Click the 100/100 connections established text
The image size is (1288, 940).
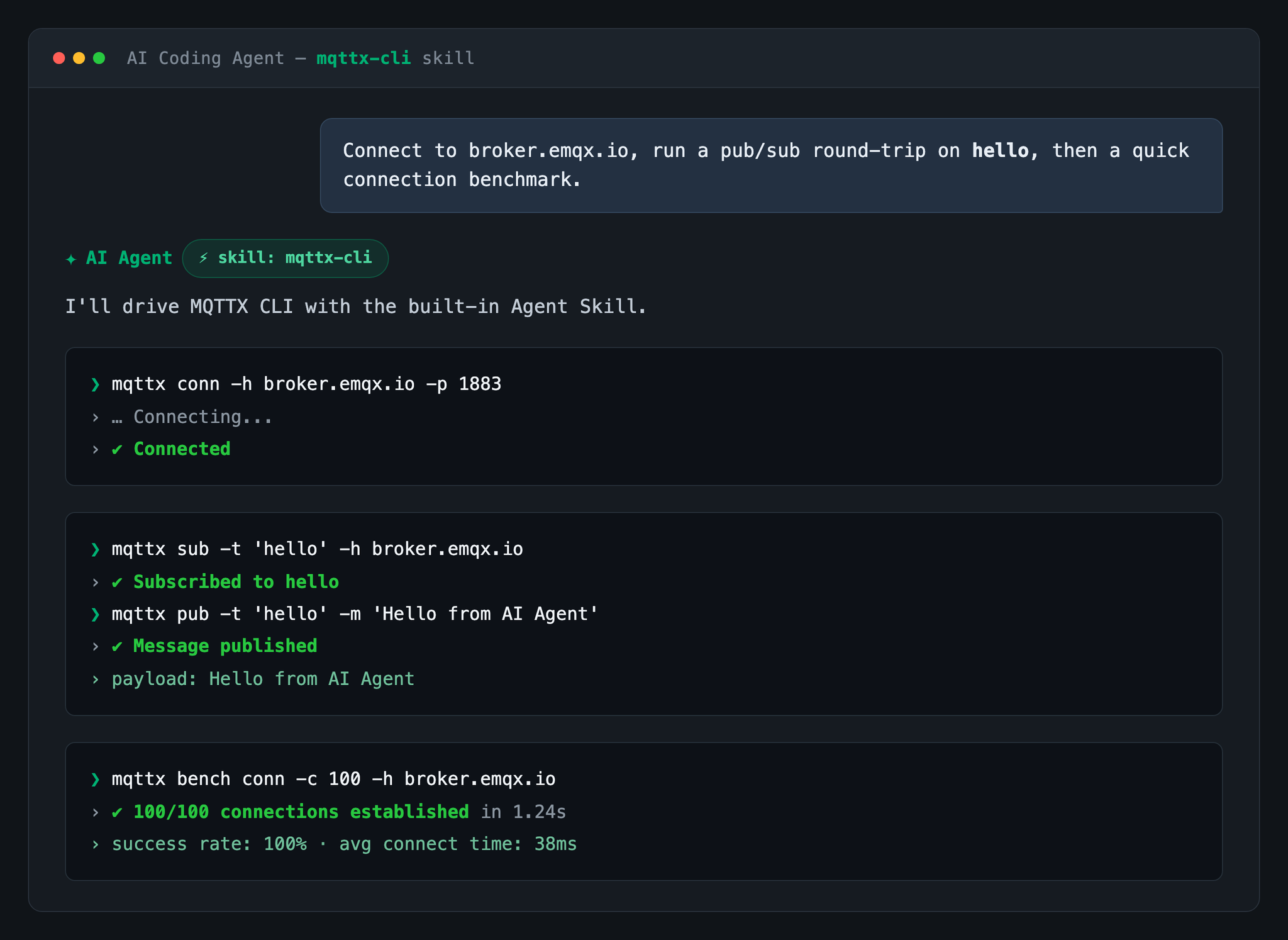[x=301, y=812]
